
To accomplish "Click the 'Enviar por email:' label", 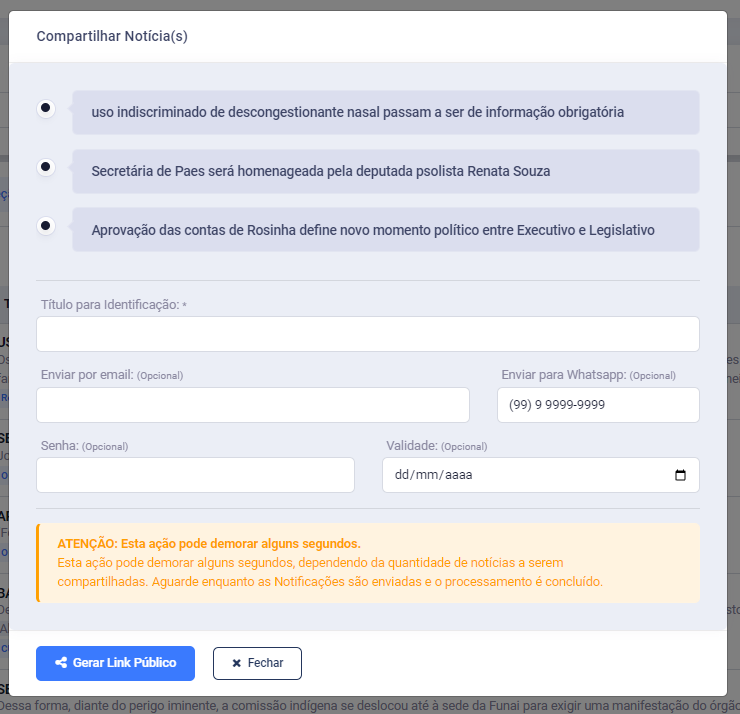I will click(87, 375).
